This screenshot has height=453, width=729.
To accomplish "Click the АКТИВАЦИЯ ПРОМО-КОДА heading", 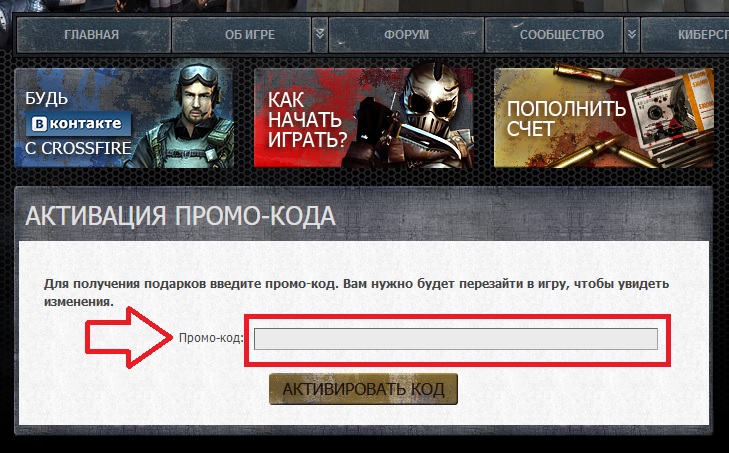I will pos(180,216).
